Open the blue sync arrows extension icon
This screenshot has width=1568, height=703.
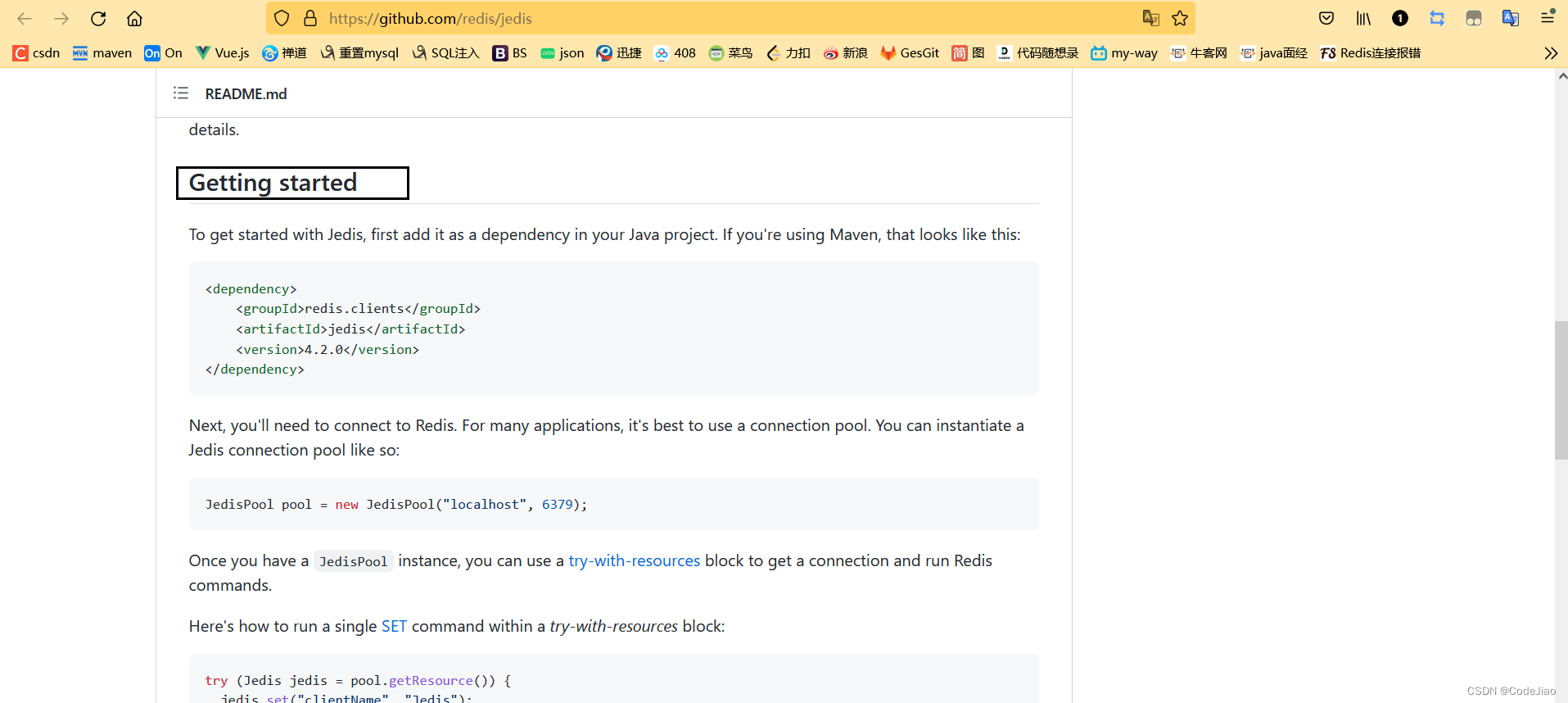(1437, 18)
